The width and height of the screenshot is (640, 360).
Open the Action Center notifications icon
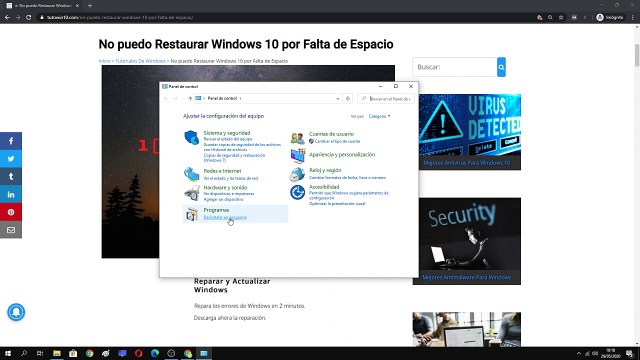pyautogui.click(x=630, y=353)
